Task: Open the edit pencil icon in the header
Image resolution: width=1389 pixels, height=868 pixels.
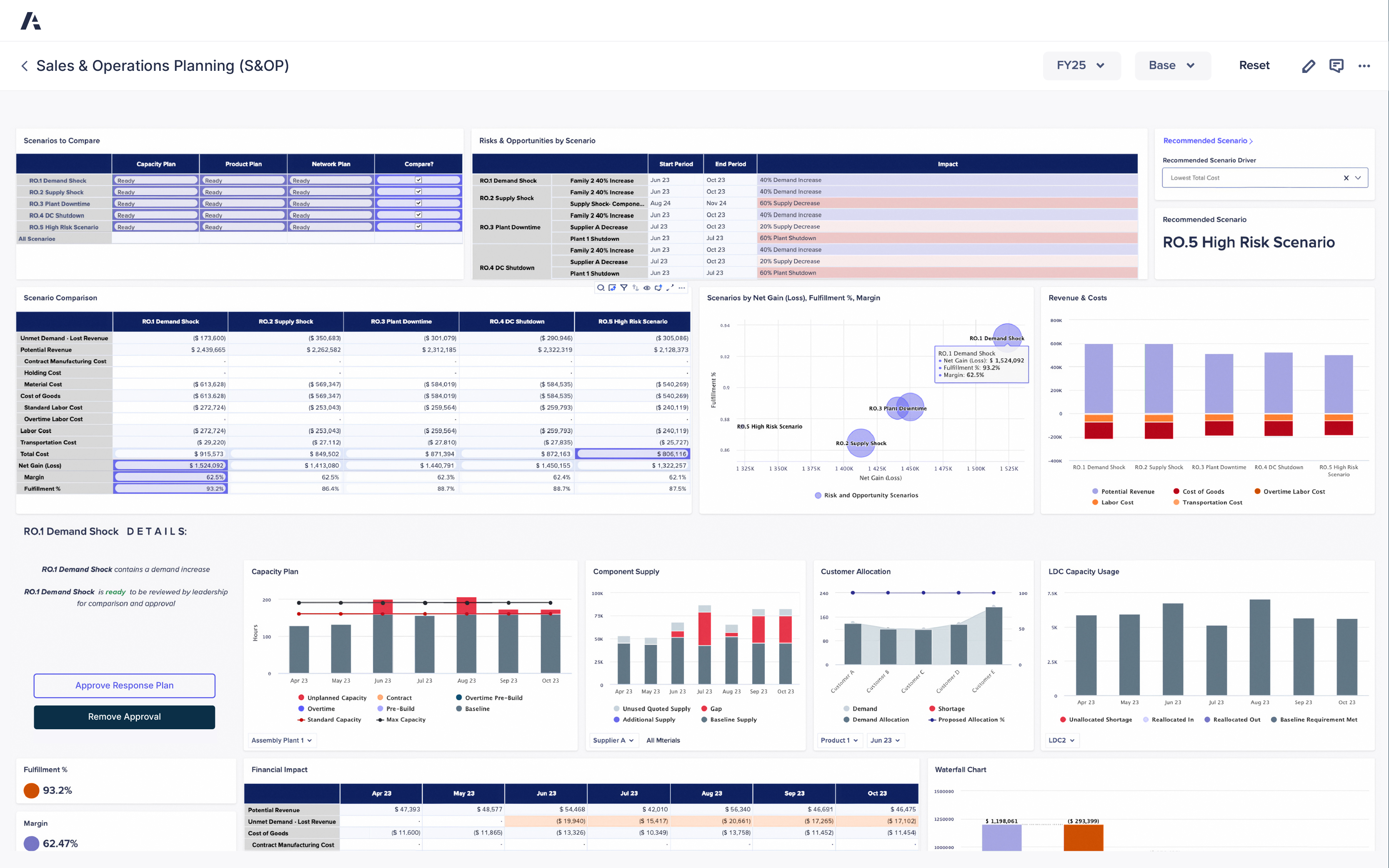Action: pos(1309,65)
